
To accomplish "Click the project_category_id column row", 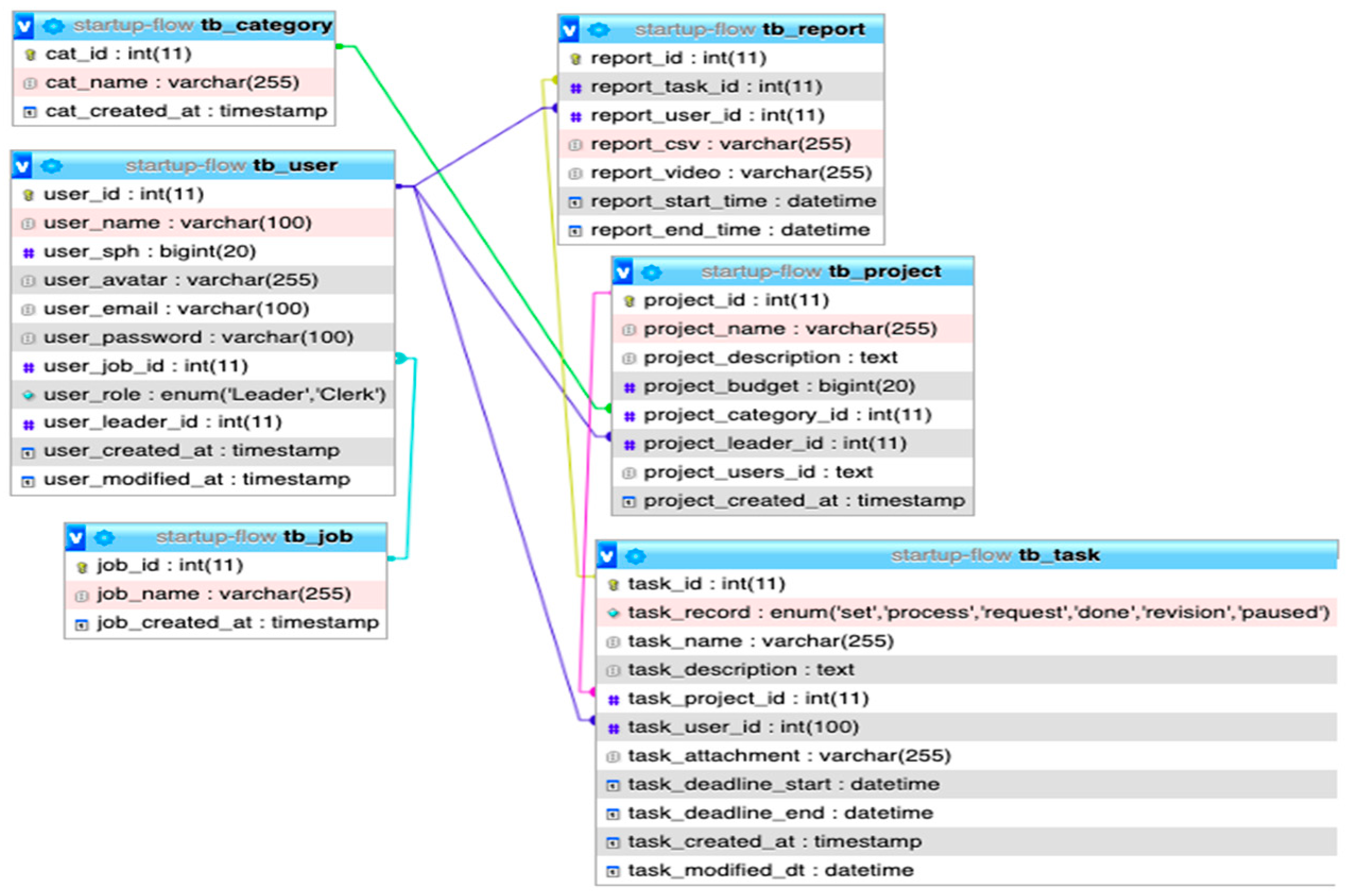I will pyautogui.click(x=787, y=416).
